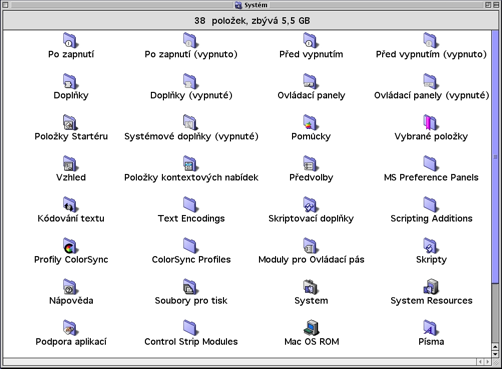Click the Předvolby folder icon
This screenshot has height=369, width=502.
click(311, 164)
